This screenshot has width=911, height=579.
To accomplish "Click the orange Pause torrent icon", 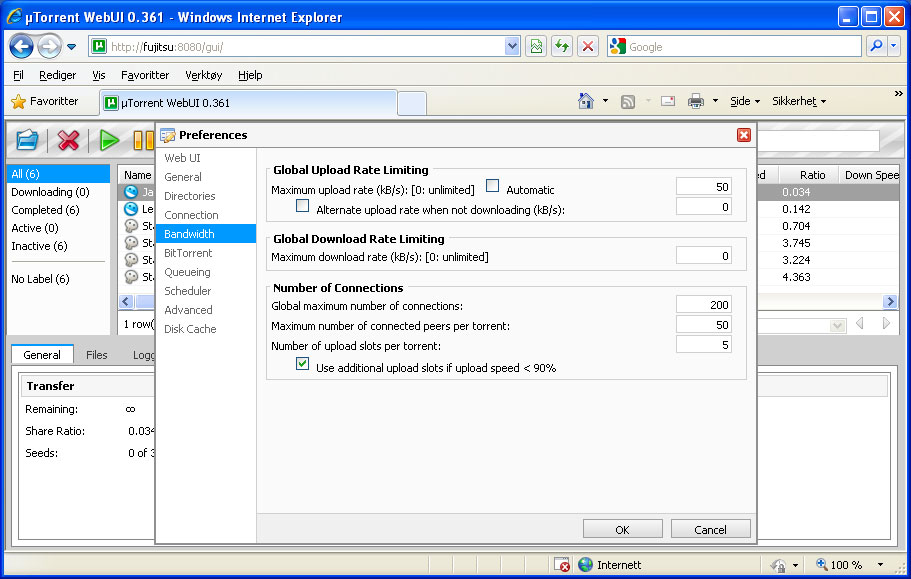I will pos(144,140).
